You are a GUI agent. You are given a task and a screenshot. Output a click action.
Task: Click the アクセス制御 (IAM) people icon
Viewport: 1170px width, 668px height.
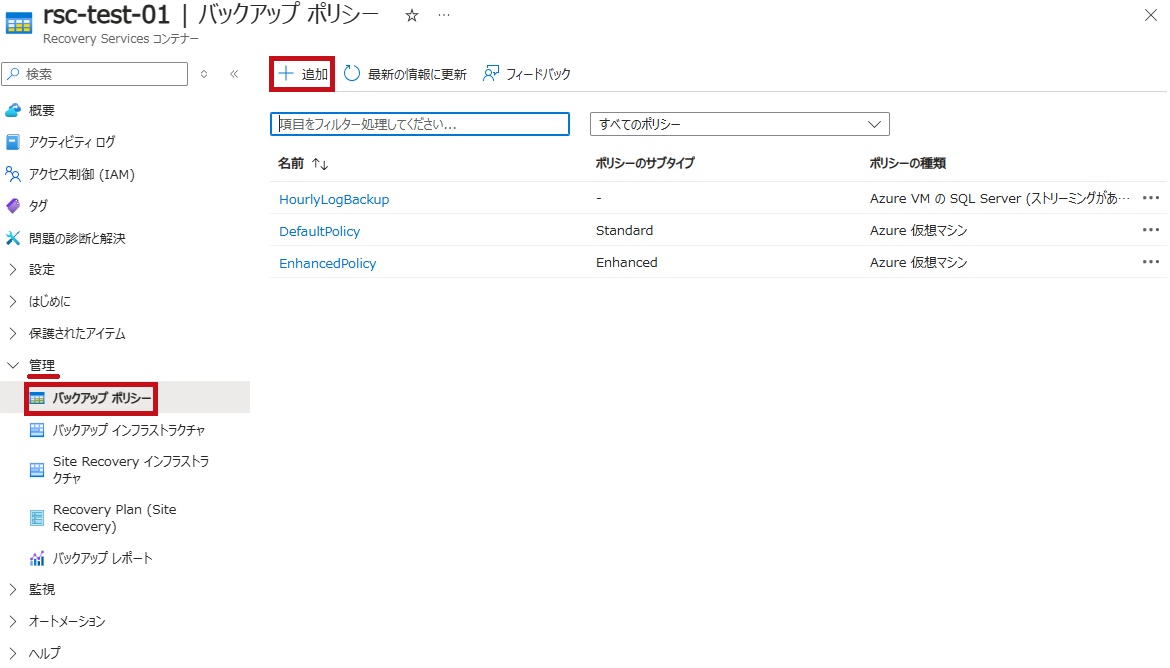click(13, 174)
